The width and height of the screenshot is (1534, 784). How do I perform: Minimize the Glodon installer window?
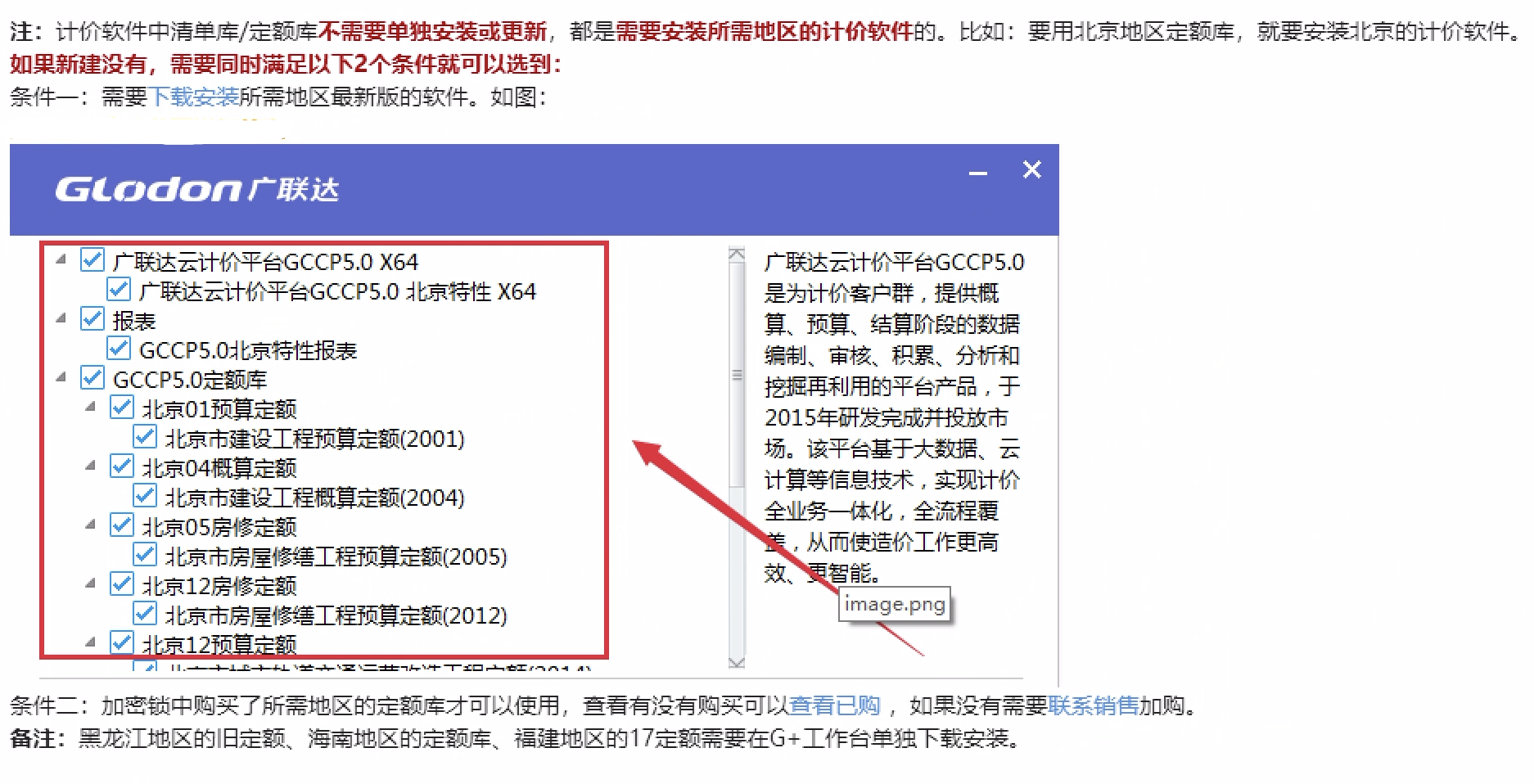[x=978, y=172]
